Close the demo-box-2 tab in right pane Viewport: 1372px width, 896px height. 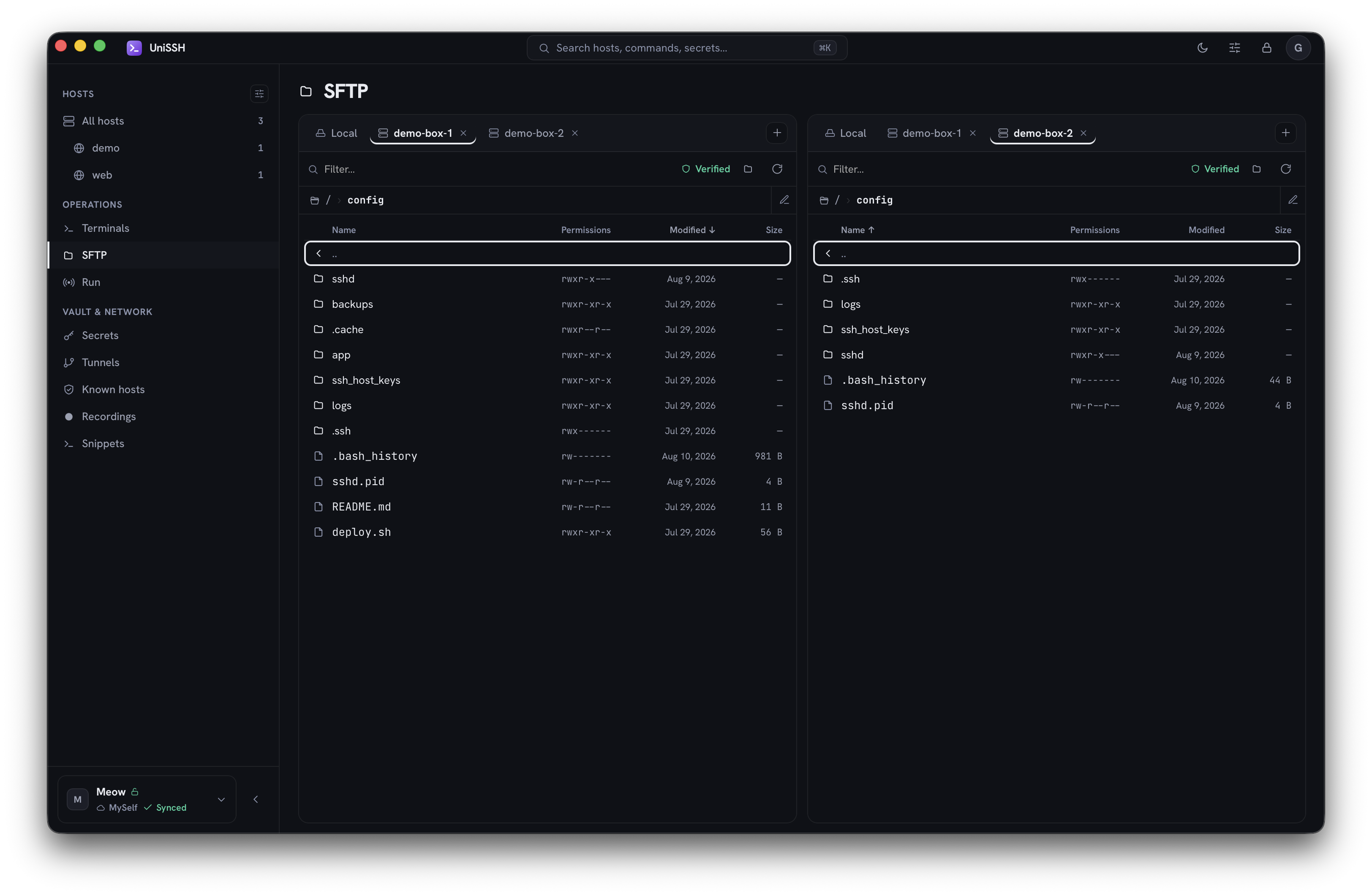1083,133
